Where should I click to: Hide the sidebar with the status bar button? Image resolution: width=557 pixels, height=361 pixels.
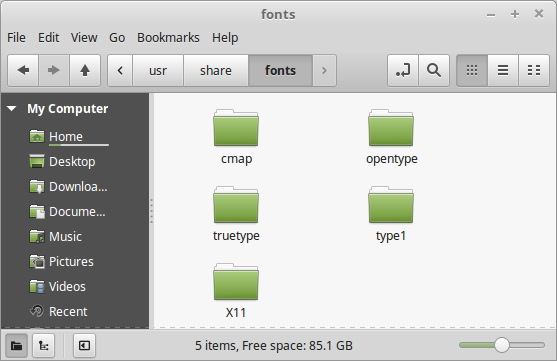point(85,345)
